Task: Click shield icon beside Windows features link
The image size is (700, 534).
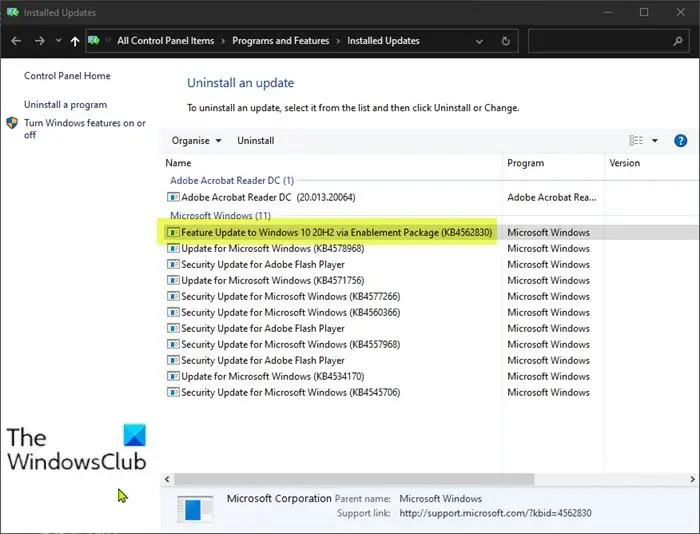Action: [x=12, y=123]
